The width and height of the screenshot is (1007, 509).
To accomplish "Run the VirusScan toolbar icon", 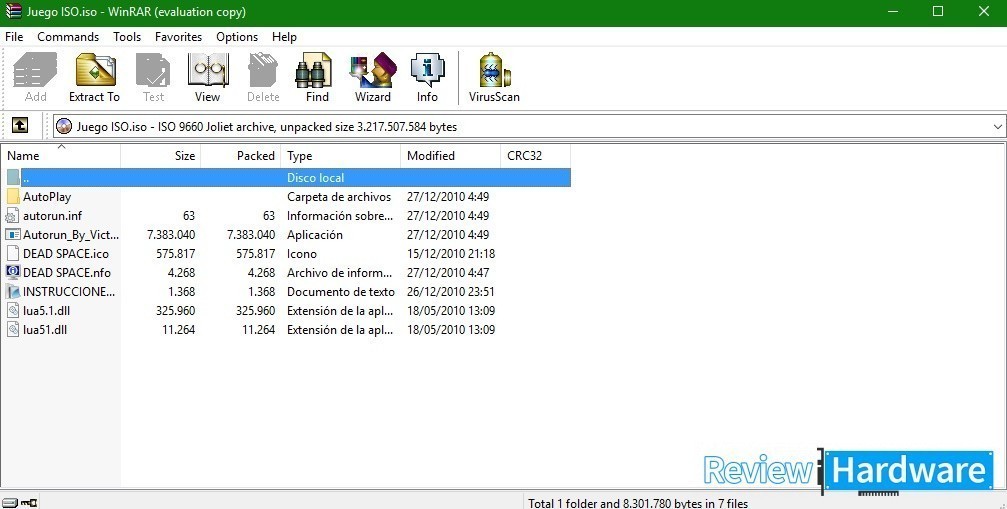I will click(495, 70).
